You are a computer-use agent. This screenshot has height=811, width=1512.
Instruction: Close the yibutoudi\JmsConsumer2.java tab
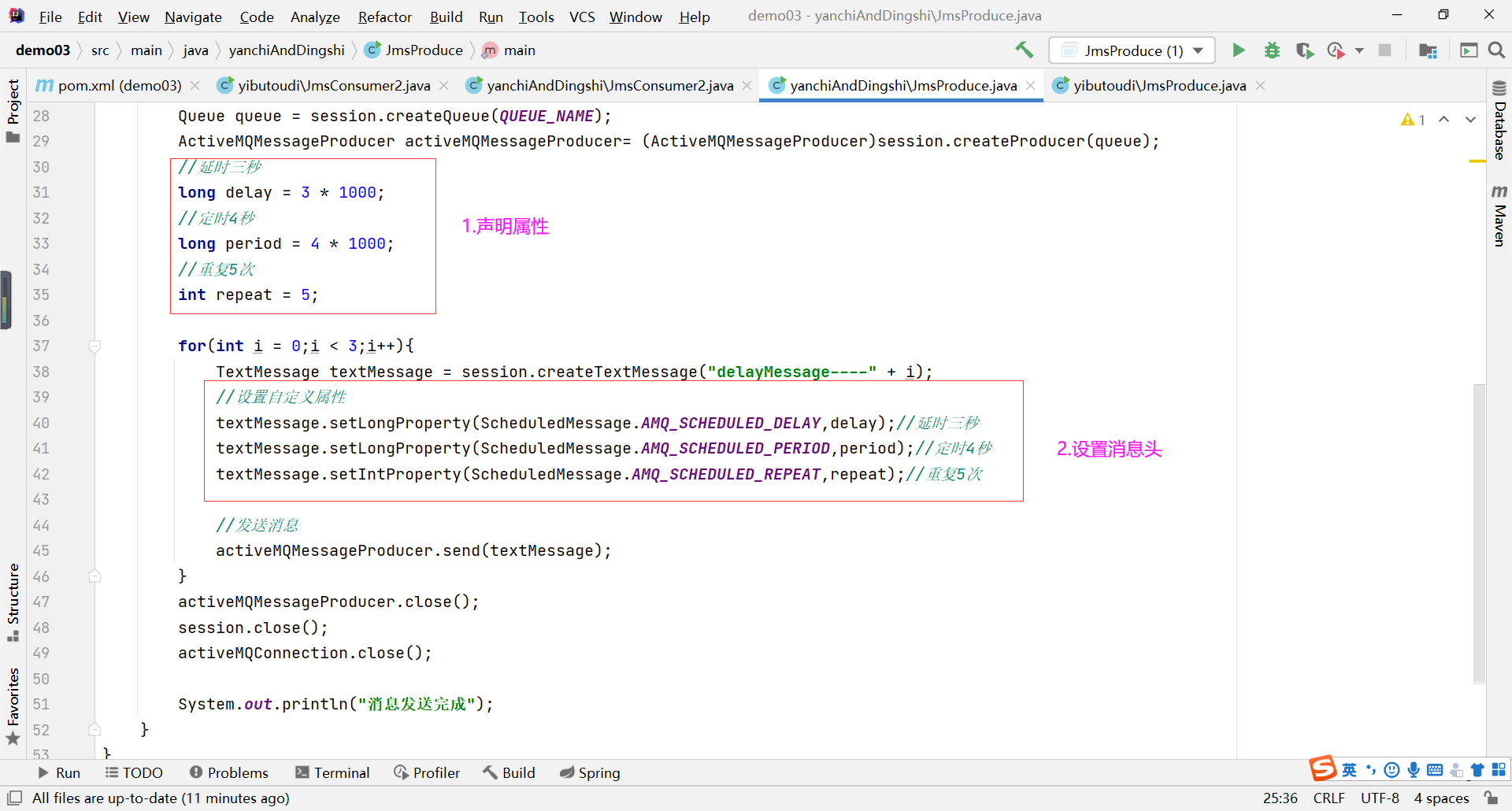pos(444,85)
